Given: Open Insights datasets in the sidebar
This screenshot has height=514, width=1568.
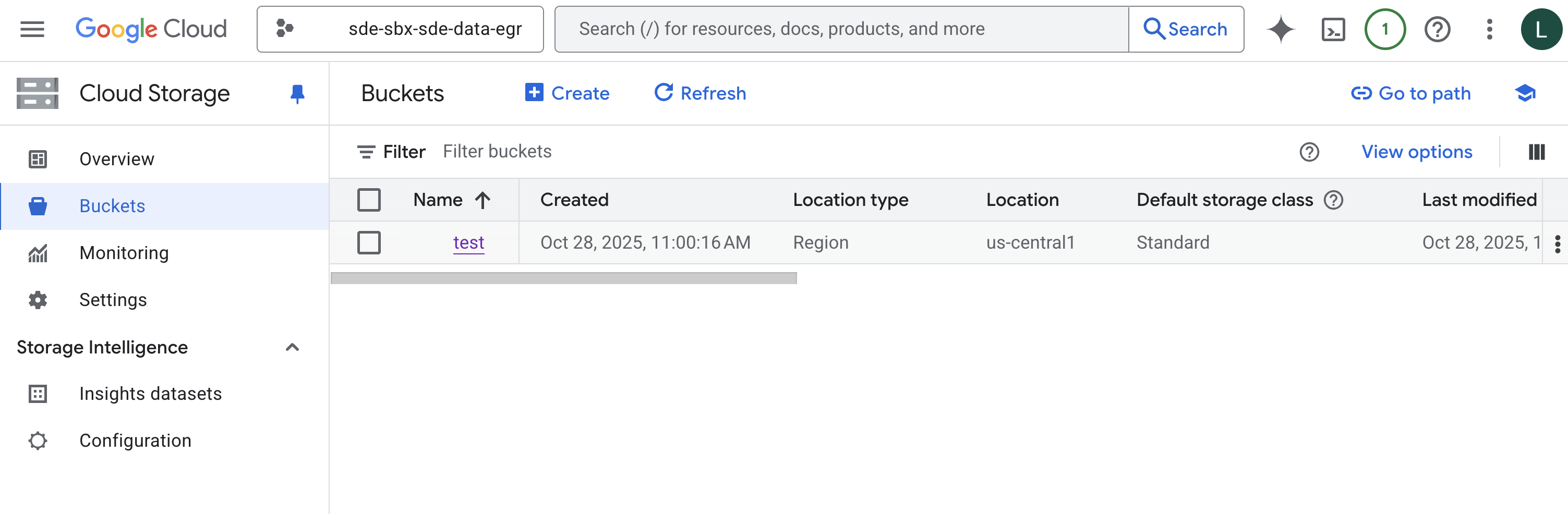Looking at the screenshot, I should click(150, 394).
